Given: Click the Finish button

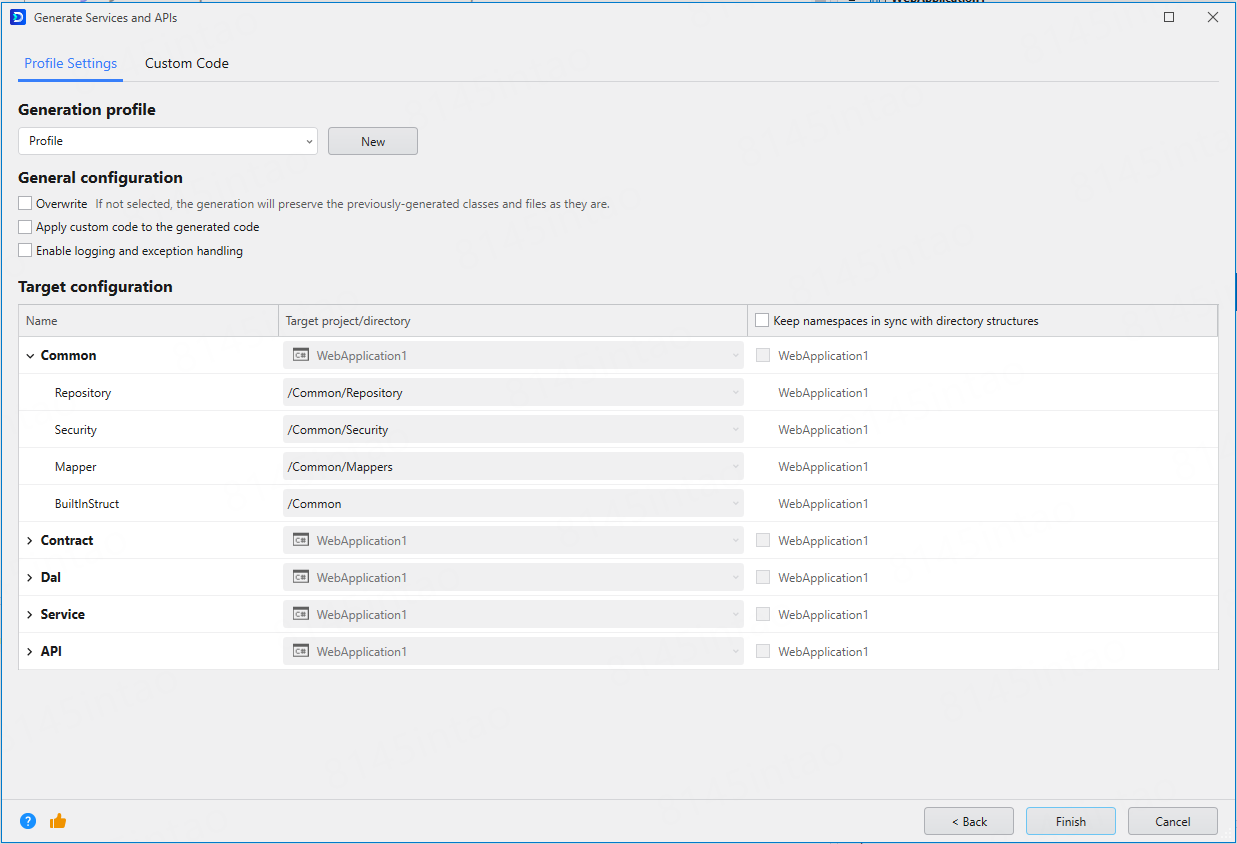Looking at the screenshot, I should point(1070,821).
